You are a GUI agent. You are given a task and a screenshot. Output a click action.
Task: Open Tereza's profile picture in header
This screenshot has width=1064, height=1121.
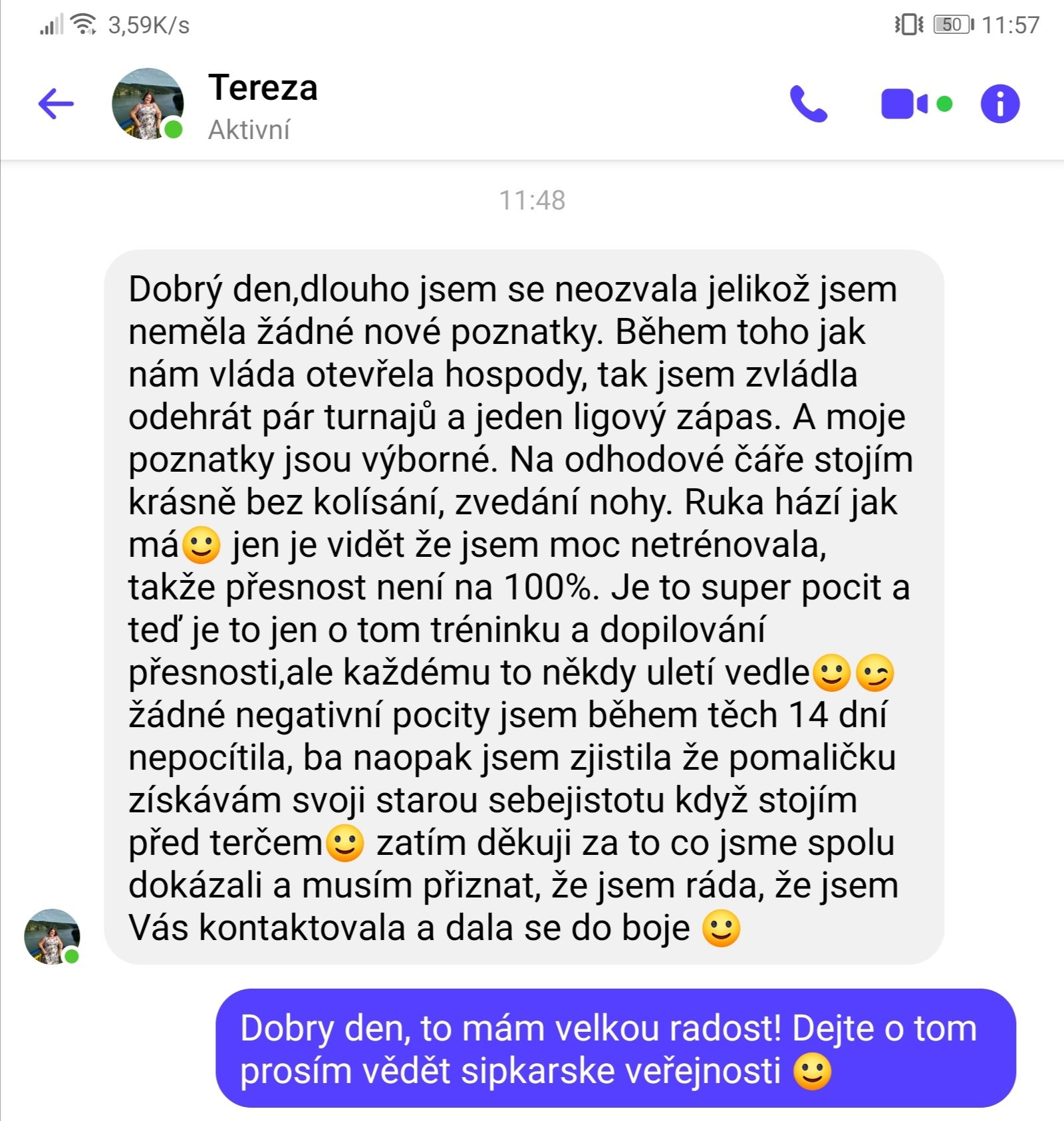tap(148, 104)
